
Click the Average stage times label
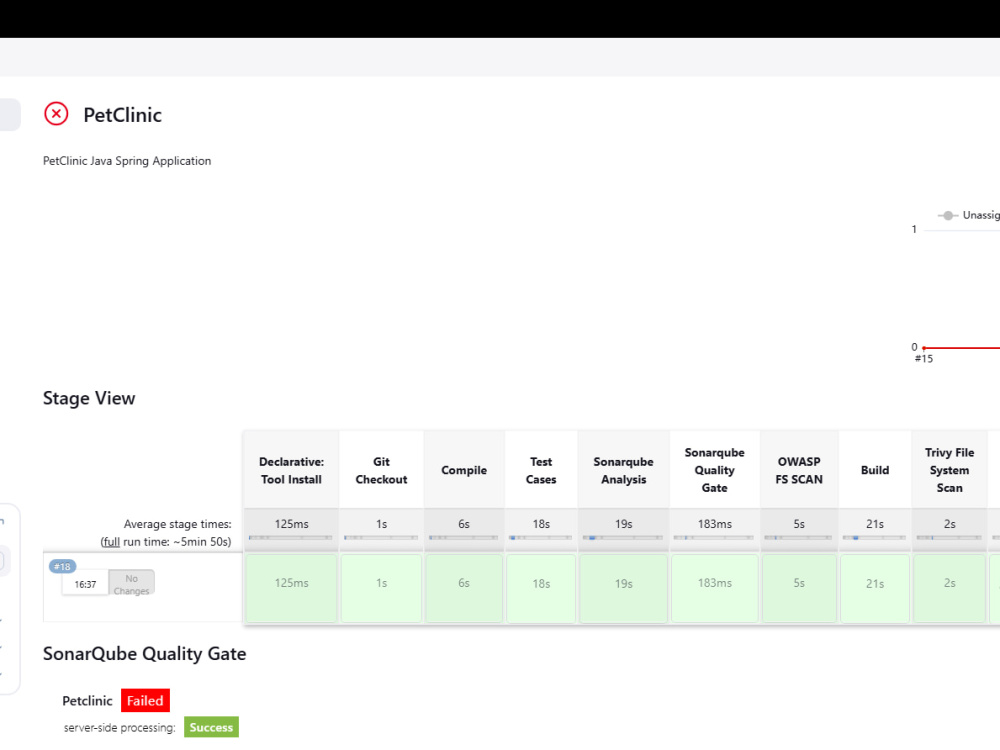pos(177,524)
